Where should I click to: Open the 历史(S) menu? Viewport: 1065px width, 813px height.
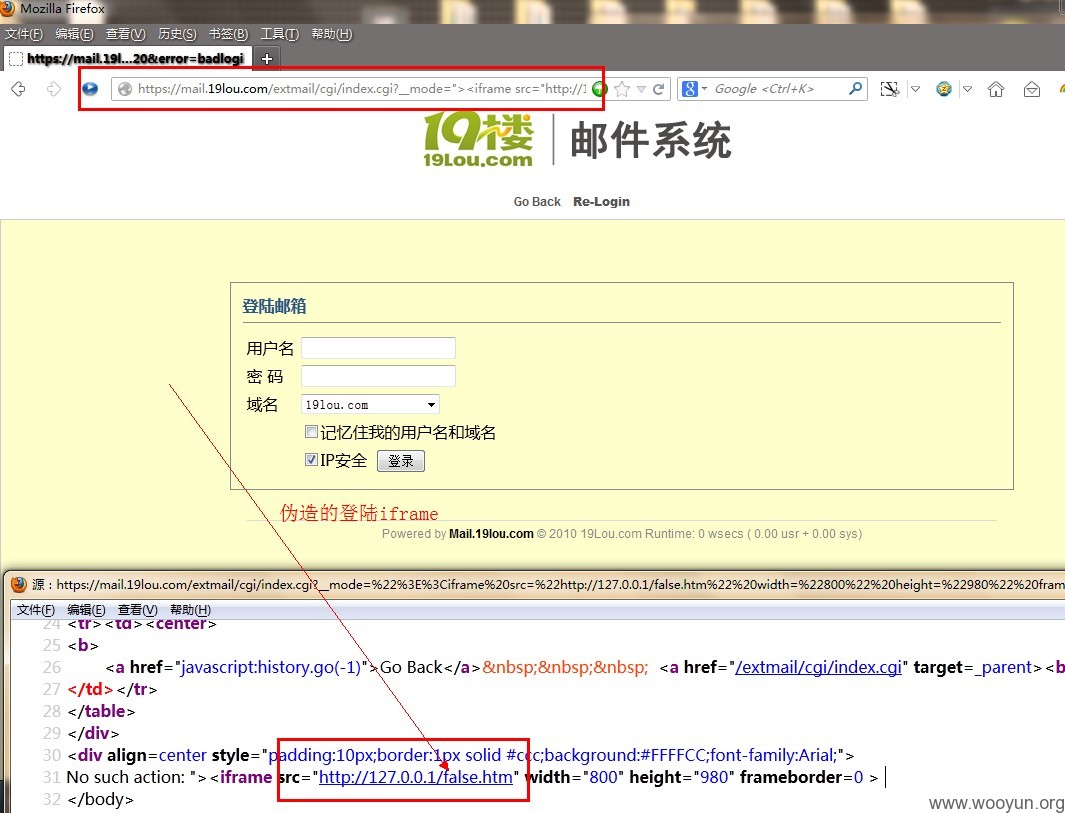177,34
